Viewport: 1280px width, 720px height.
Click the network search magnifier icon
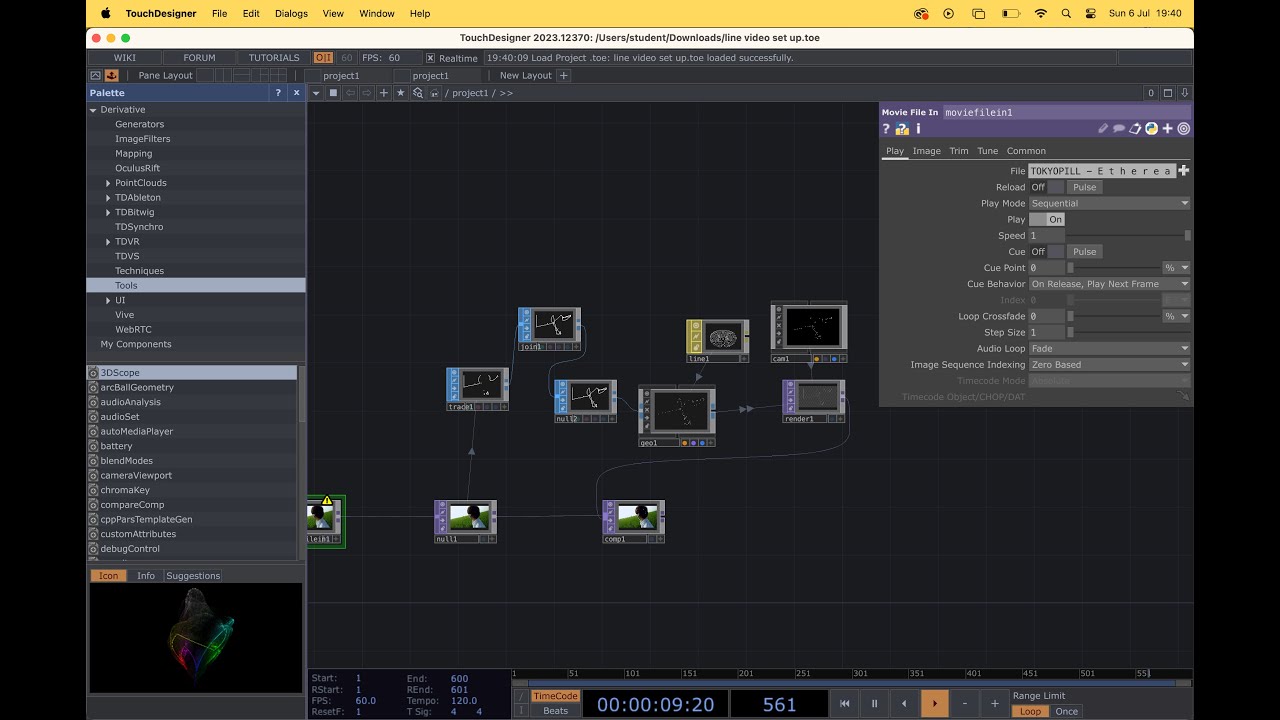pyautogui.click(x=418, y=93)
